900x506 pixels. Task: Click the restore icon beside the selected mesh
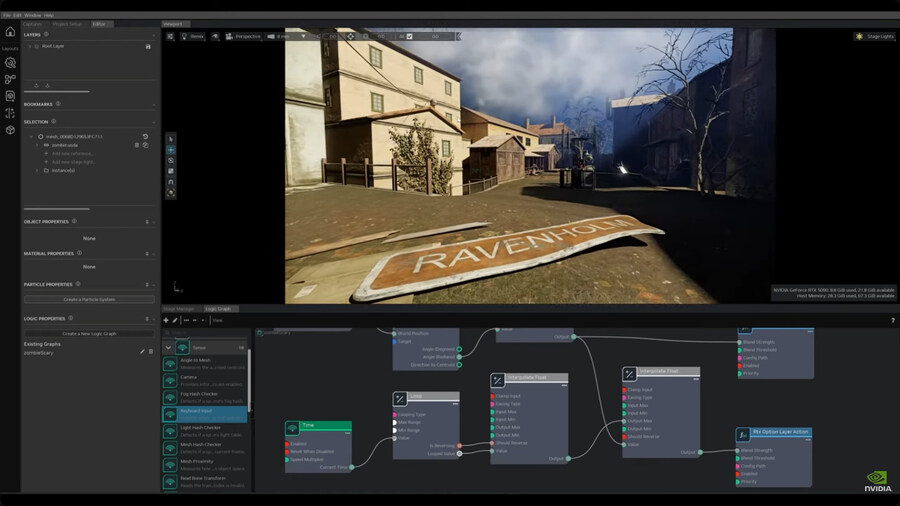click(145, 136)
